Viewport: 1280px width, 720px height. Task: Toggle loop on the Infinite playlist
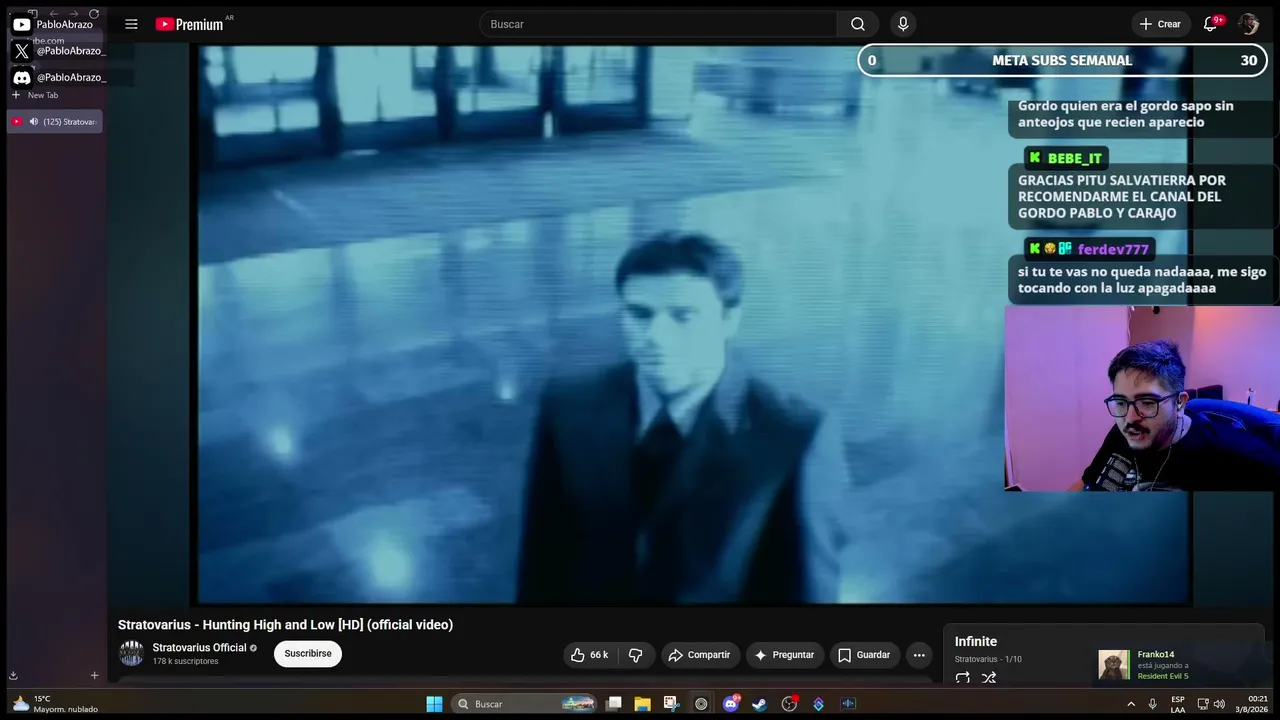pos(962,678)
